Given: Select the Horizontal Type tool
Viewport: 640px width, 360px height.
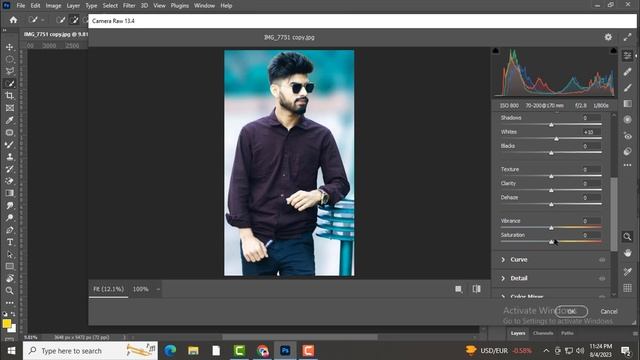Looking at the screenshot, I should tap(9, 242).
